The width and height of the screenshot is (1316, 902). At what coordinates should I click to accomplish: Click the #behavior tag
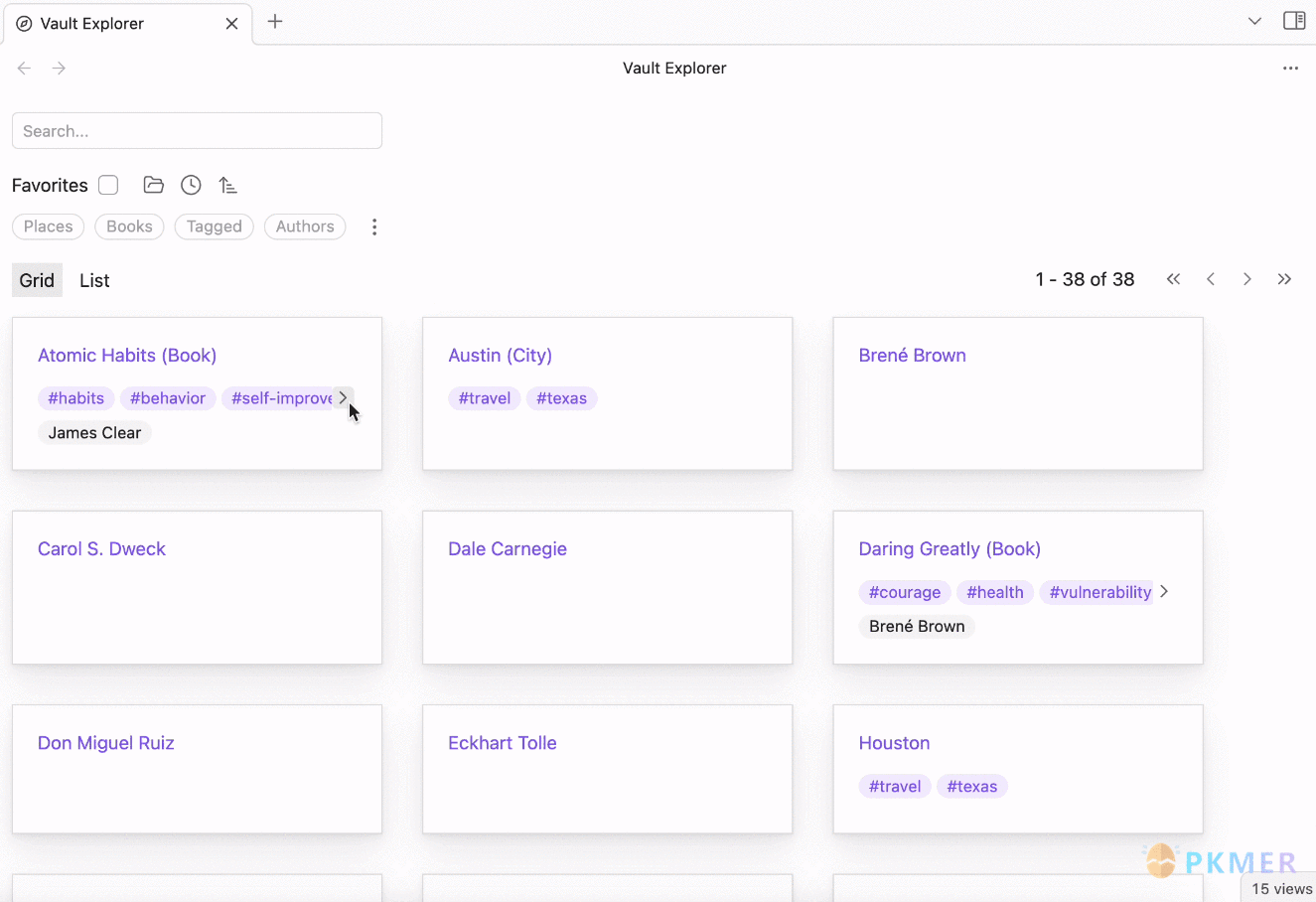pos(168,398)
